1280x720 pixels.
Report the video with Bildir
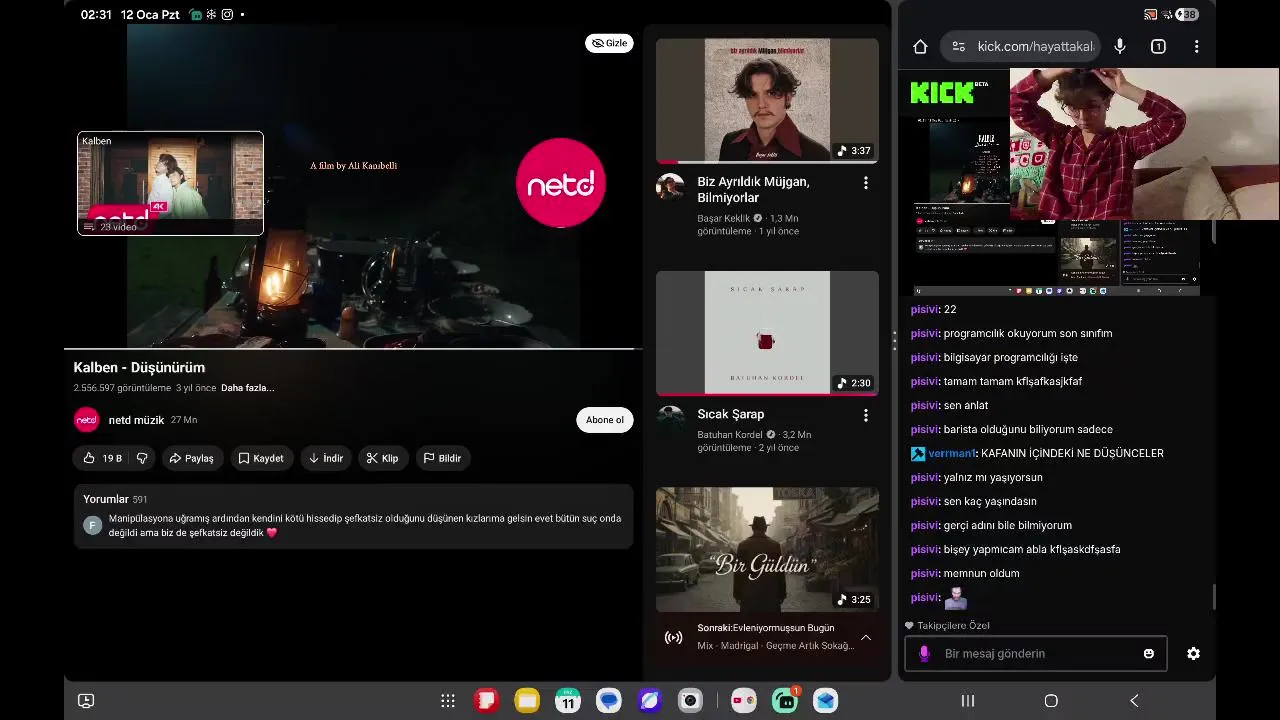click(x=443, y=458)
